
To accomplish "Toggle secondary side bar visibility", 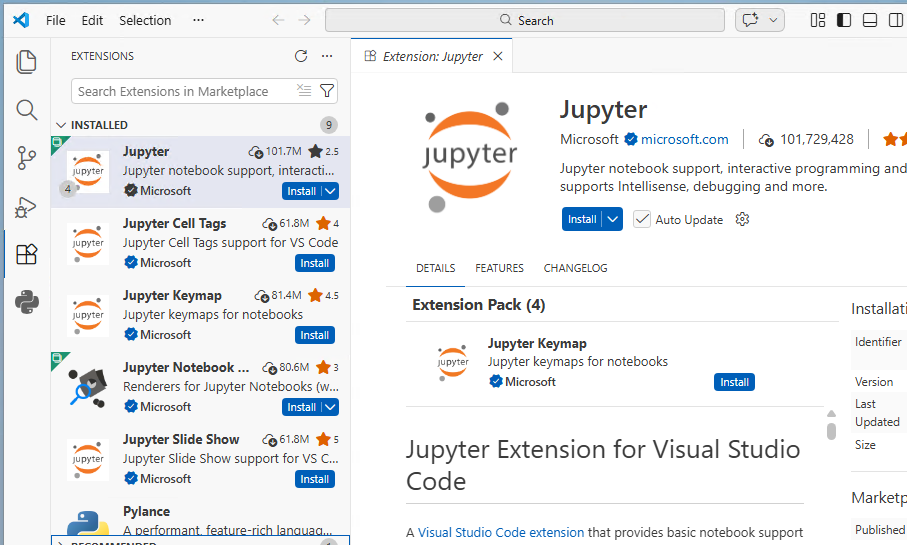I will 896,20.
